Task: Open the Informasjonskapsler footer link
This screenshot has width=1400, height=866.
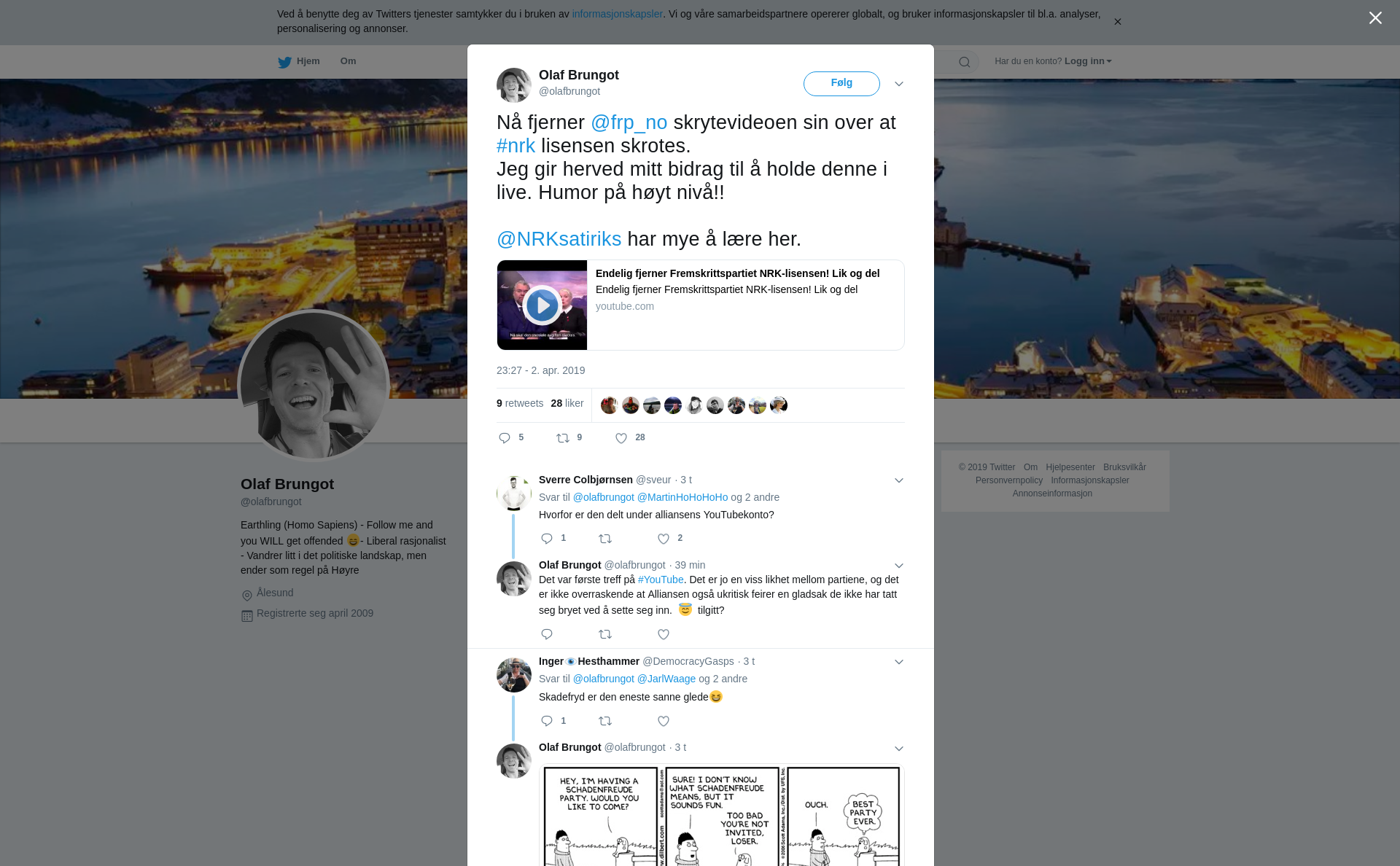Action: [x=1090, y=480]
